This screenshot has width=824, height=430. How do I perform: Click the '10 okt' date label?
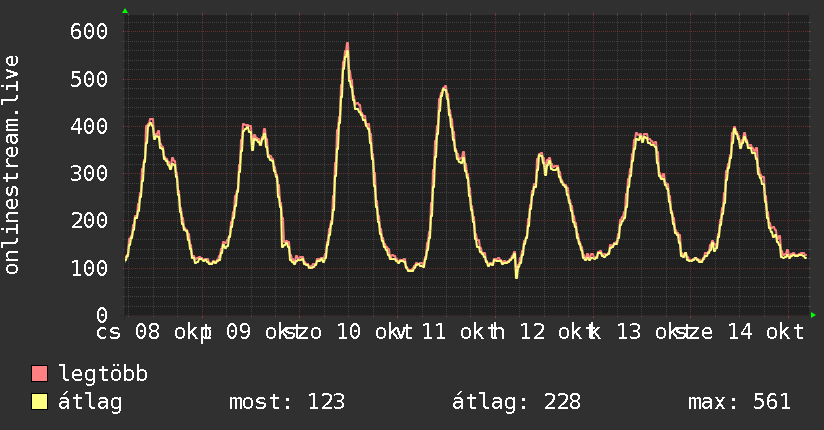tap(374, 332)
